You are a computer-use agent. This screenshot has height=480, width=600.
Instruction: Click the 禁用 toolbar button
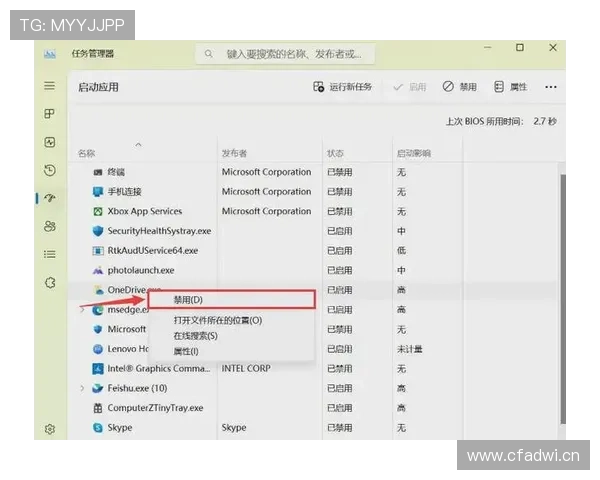tap(459, 87)
